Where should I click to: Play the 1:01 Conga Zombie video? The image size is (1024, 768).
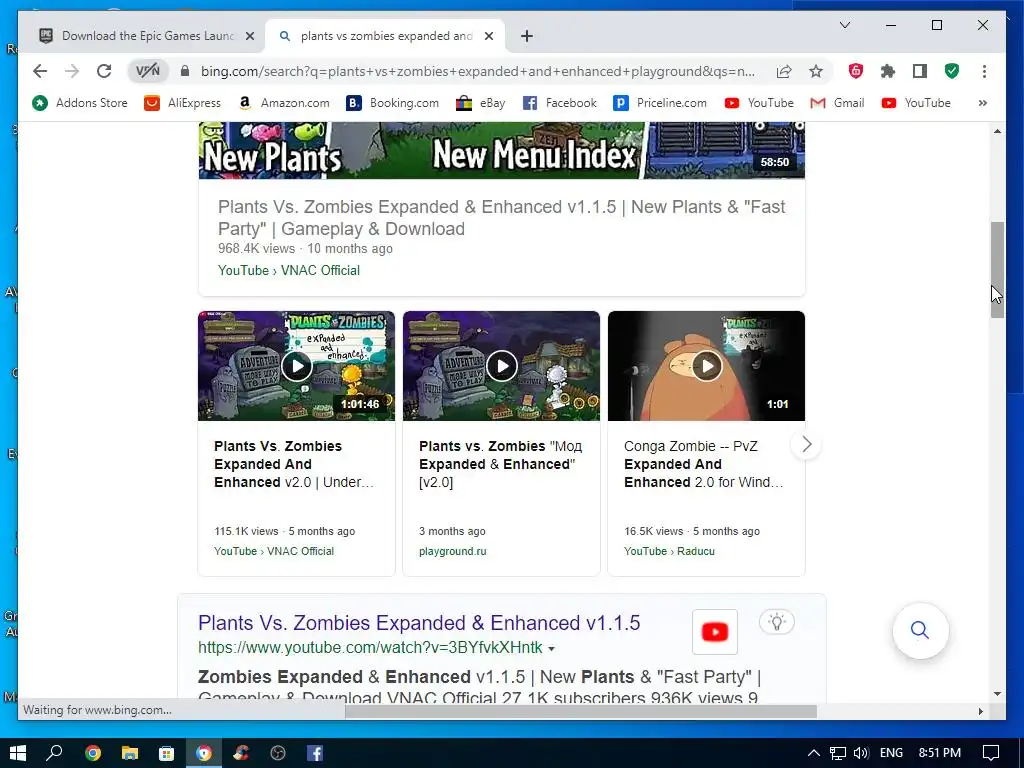(707, 366)
